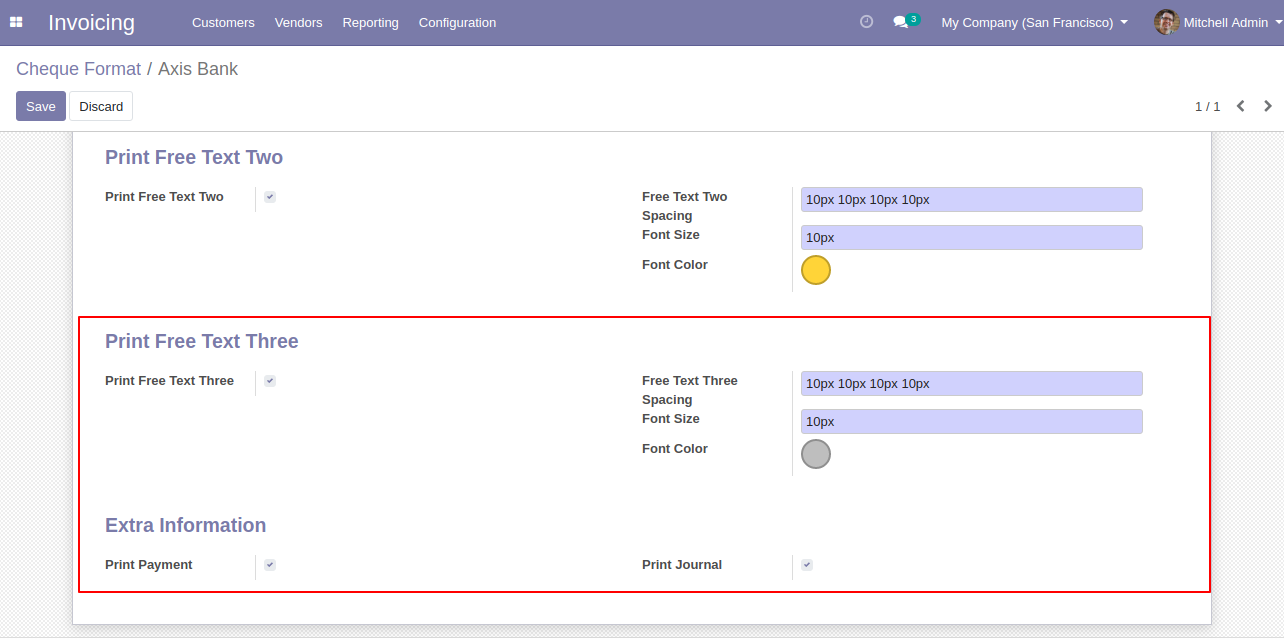Open My Company (San Francisco) dropdown

pos(1034,22)
